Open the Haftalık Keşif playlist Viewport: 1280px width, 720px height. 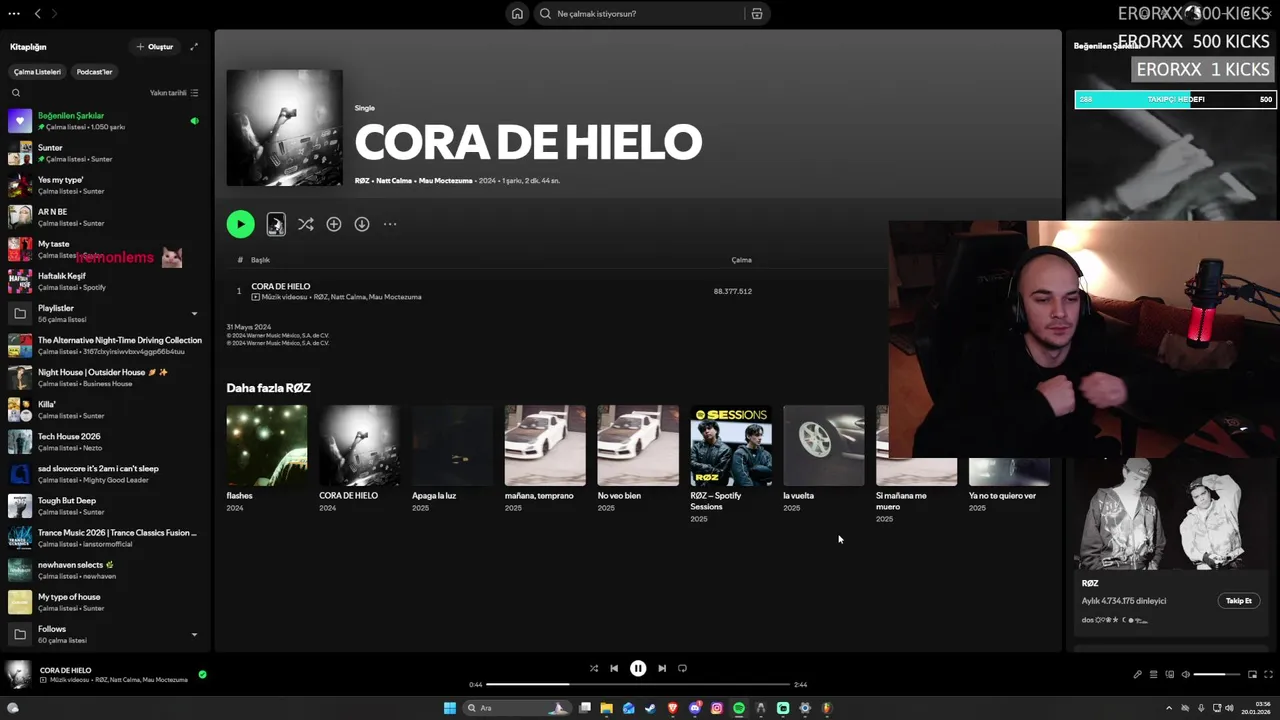pos(105,281)
